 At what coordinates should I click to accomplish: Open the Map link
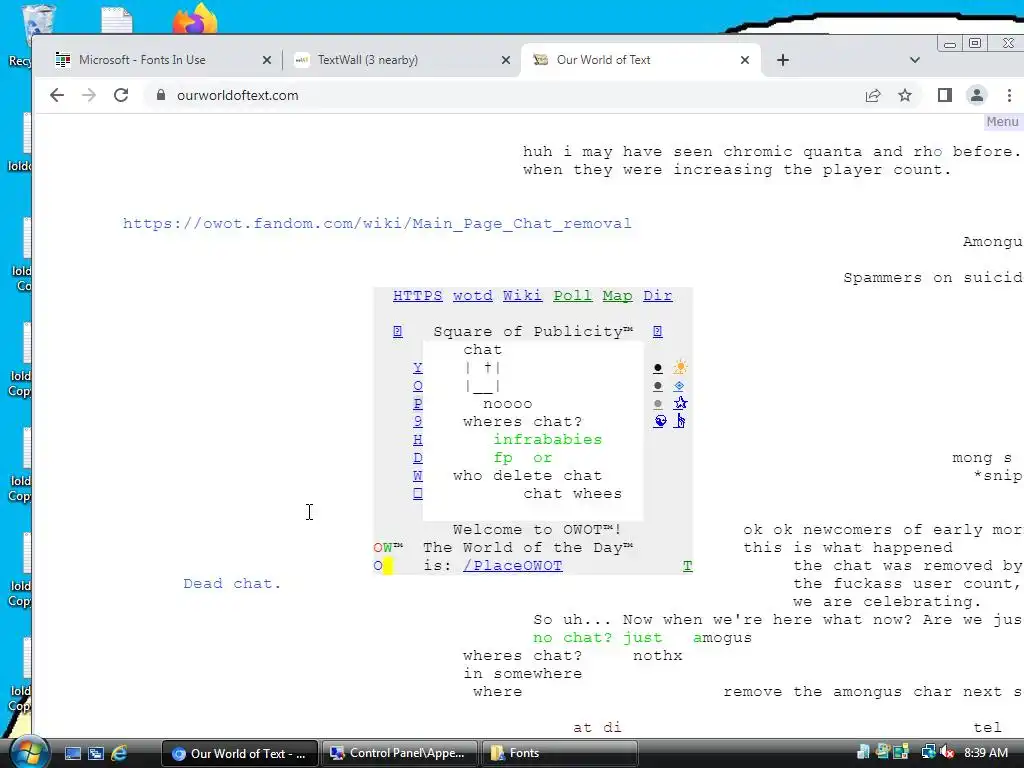(618, 296)
